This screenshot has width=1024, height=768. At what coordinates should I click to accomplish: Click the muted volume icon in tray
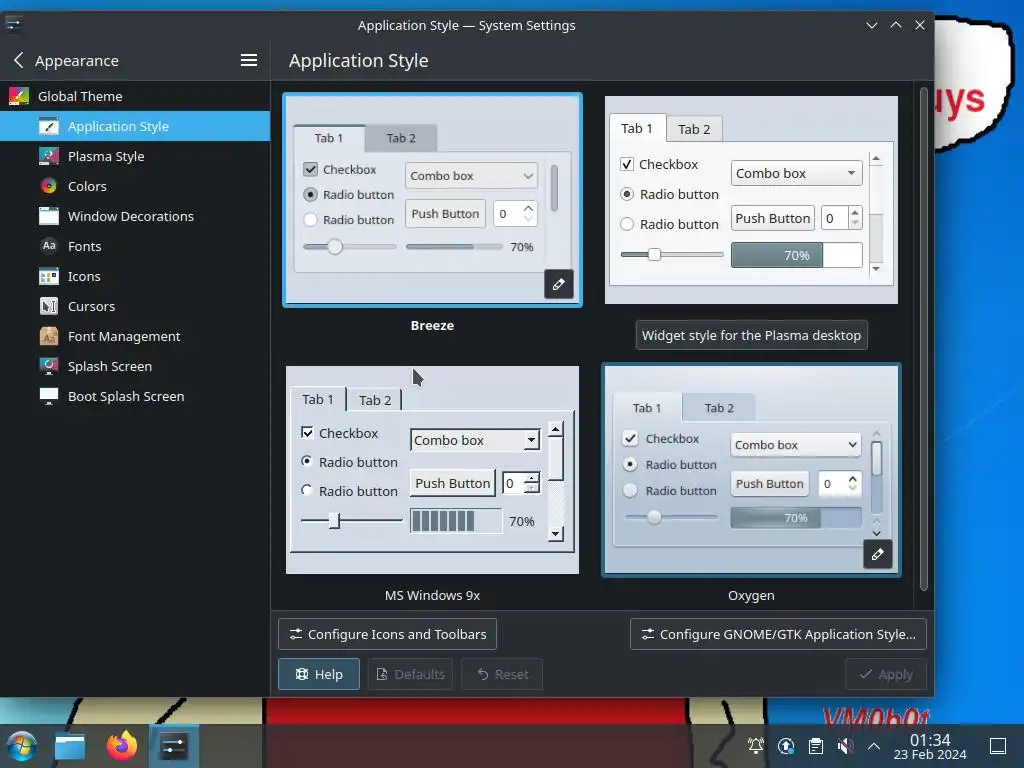coord(845,746)
